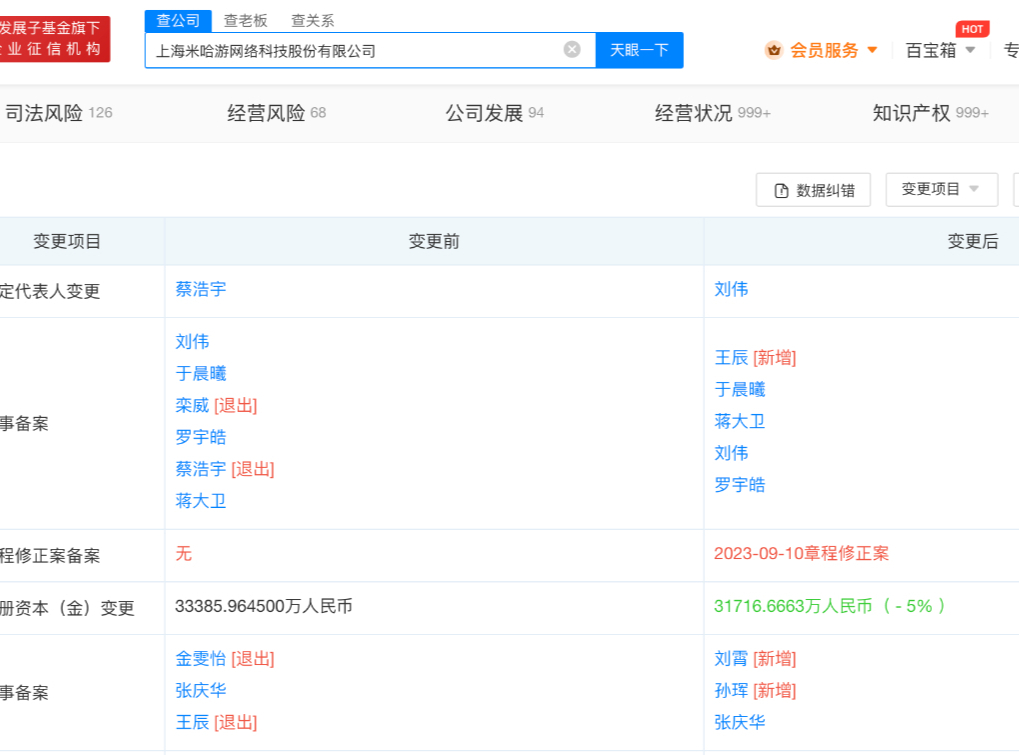Screen dimensions: 1019x755
Task: Select the 查公司 search tab
Action: (178, 20)
